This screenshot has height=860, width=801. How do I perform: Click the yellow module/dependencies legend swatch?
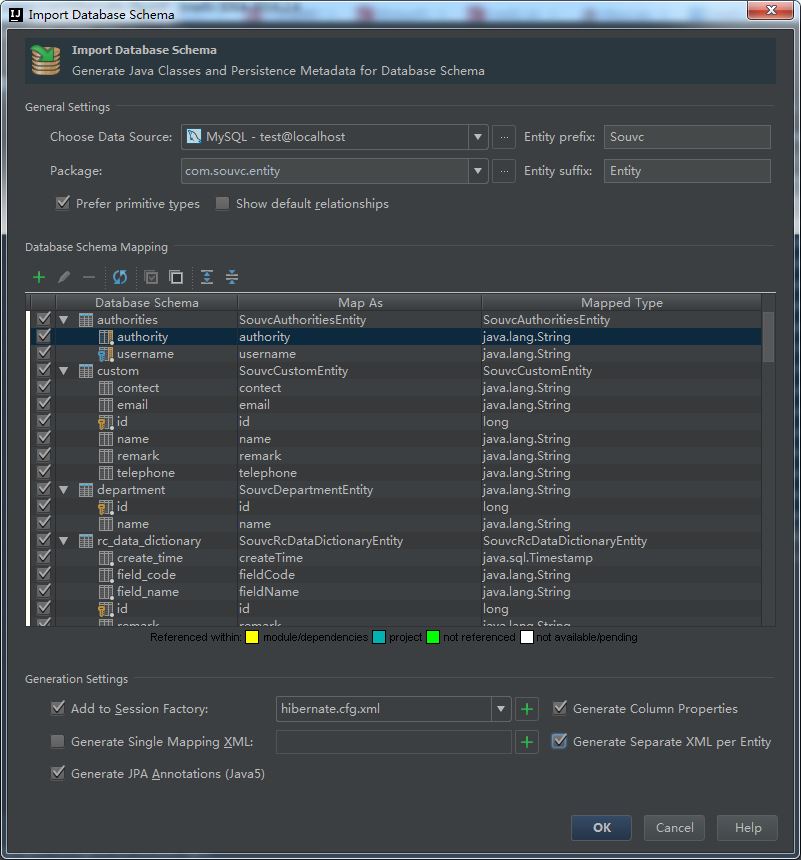[253, 637]
